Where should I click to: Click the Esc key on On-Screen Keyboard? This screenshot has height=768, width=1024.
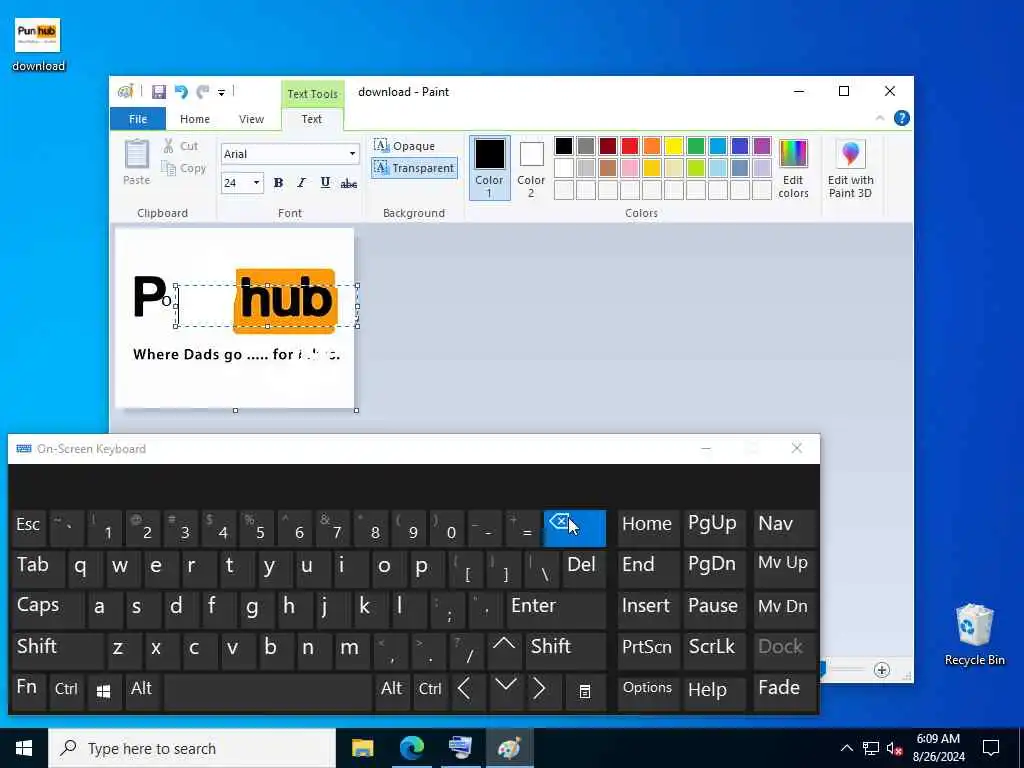tap(29, 528)
